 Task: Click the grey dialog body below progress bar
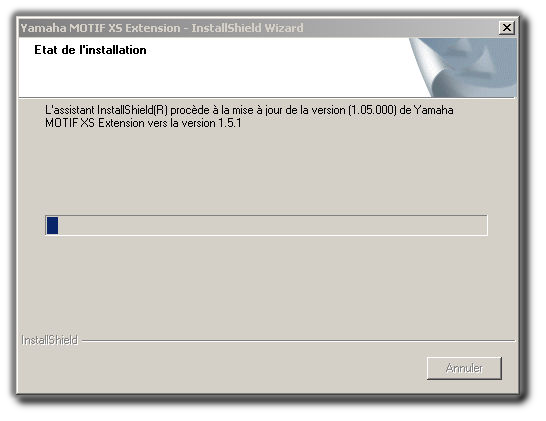266,284
